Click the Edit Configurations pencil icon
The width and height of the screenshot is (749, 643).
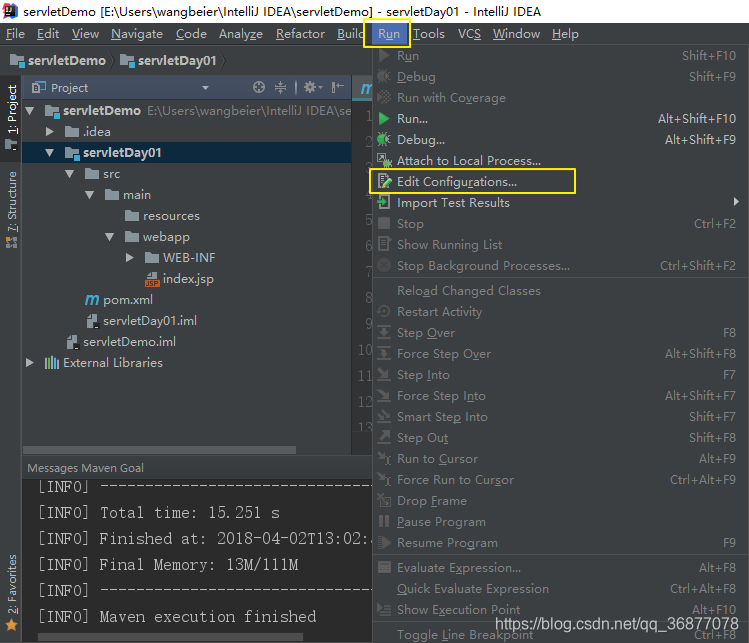coord(384,182)
